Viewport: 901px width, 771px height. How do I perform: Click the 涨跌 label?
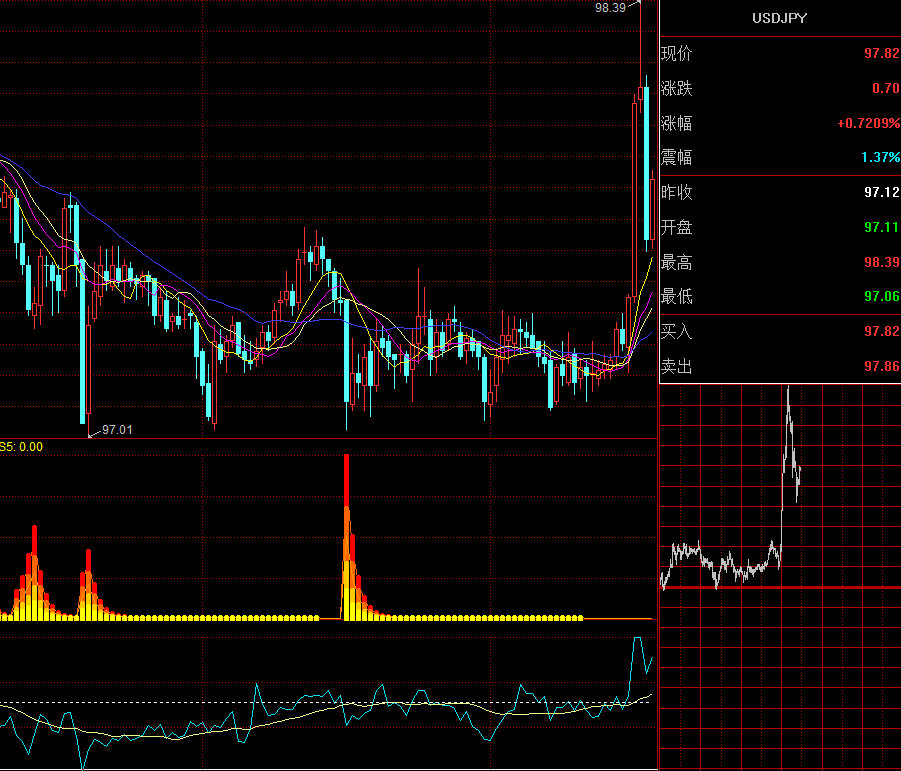pyautogui.click(x=676, y=88)
